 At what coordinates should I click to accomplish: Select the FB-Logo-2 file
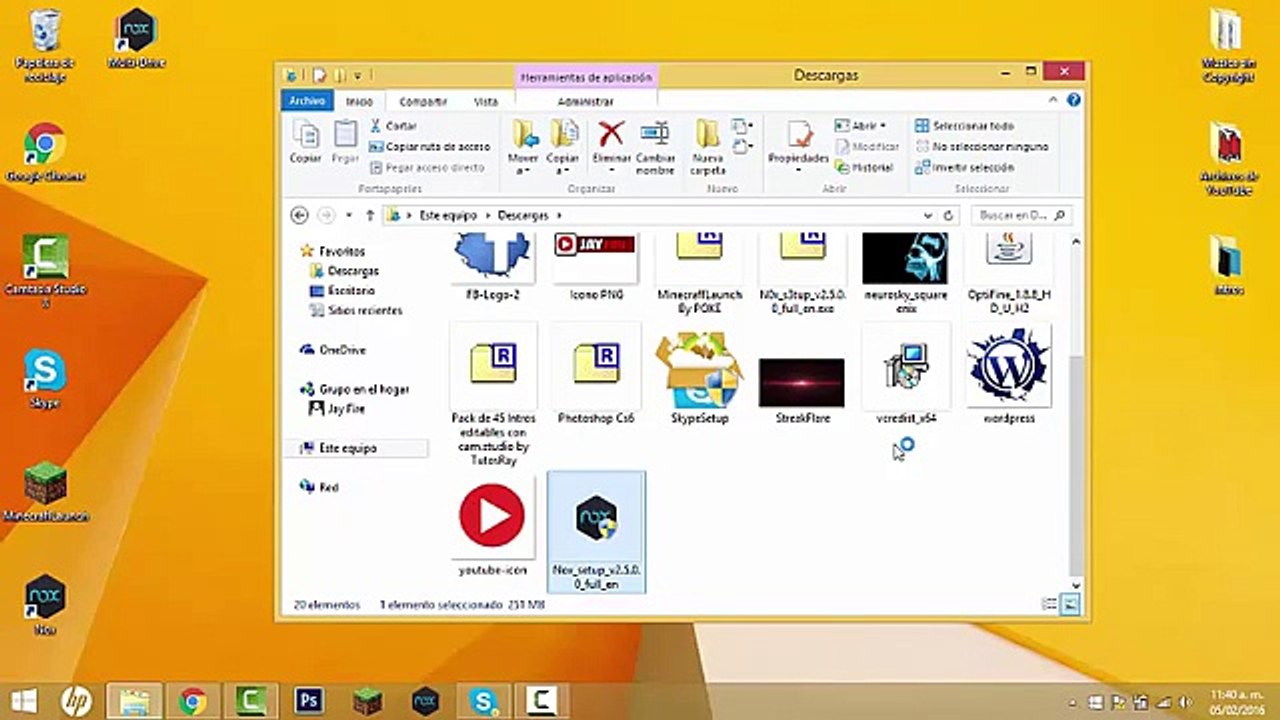tap(492, 267)
